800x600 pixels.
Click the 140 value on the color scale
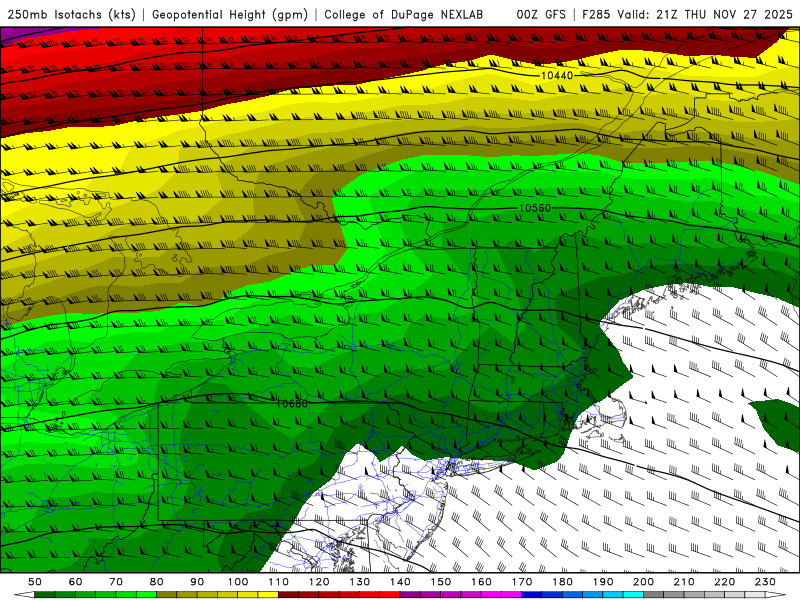click(400, 582)
